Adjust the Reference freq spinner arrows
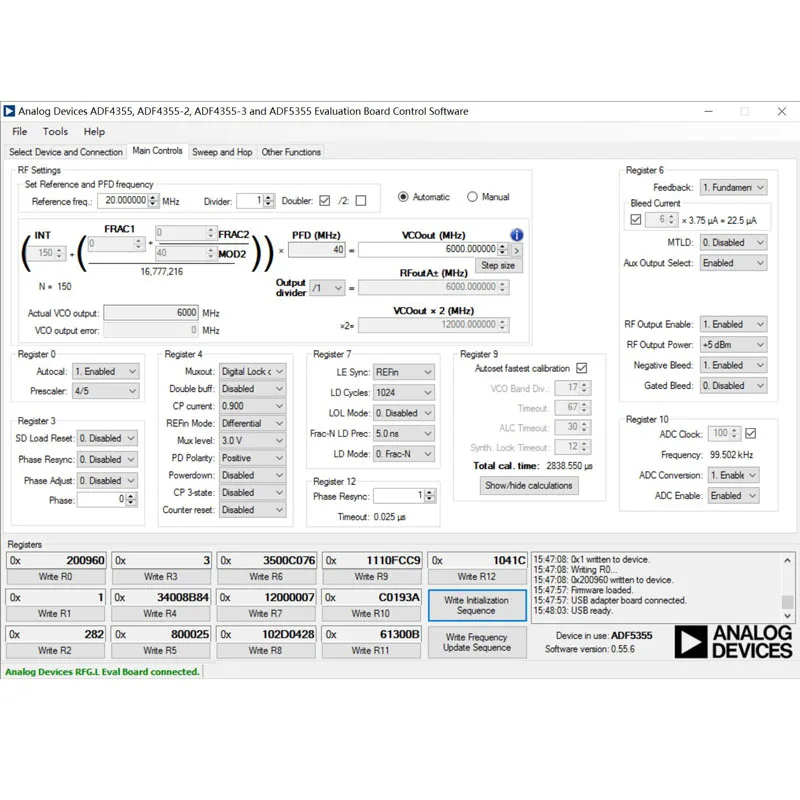 pyautogui.click(x=153, y=201)
